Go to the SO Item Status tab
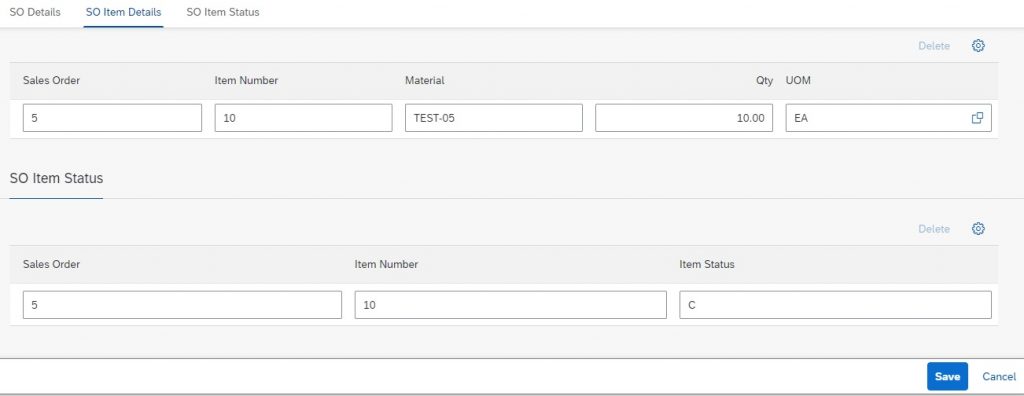The width and height of the screenshot is (1024, 396). coord(223,12)
